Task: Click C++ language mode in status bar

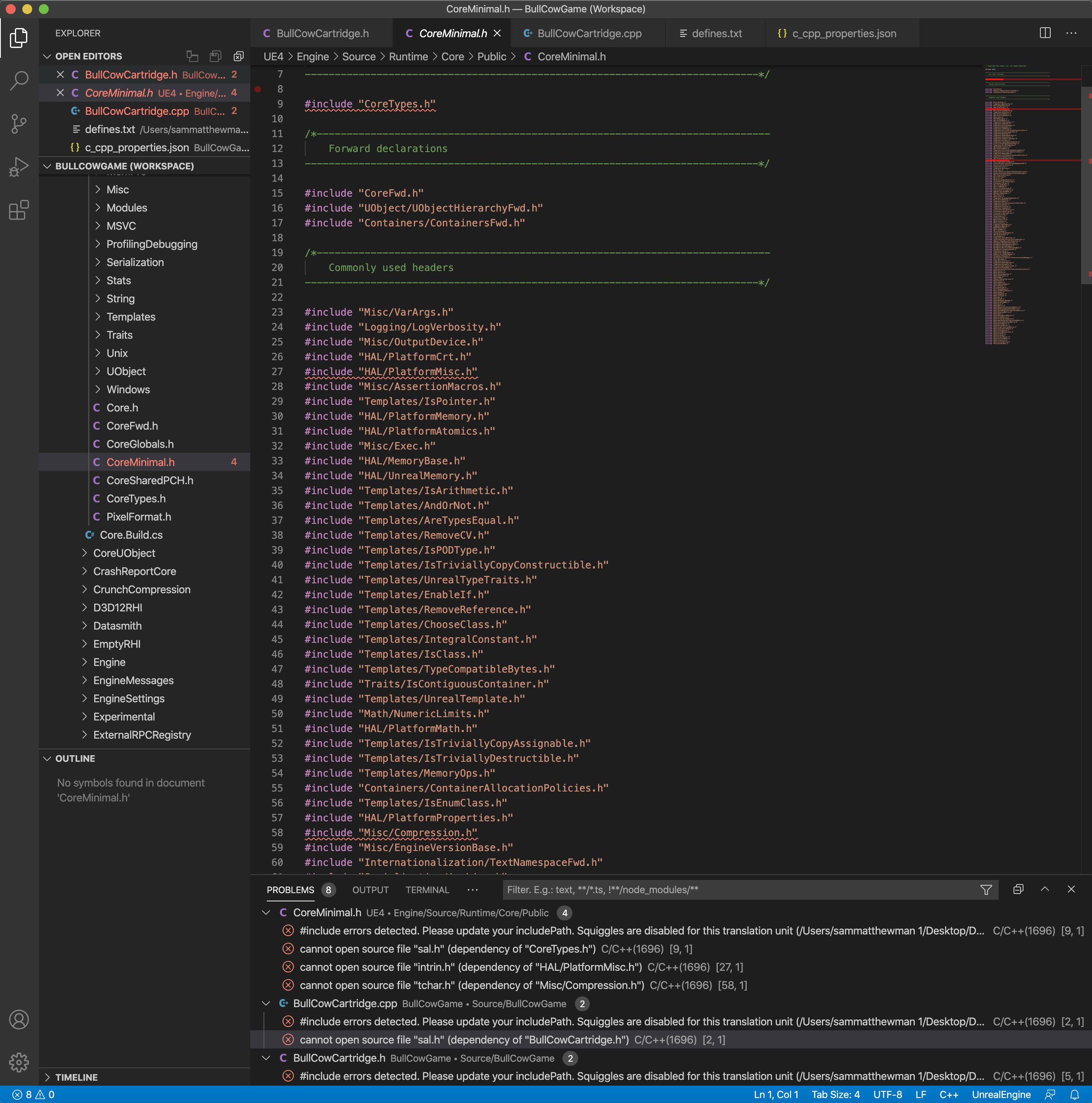Action: coord(950,1094)
